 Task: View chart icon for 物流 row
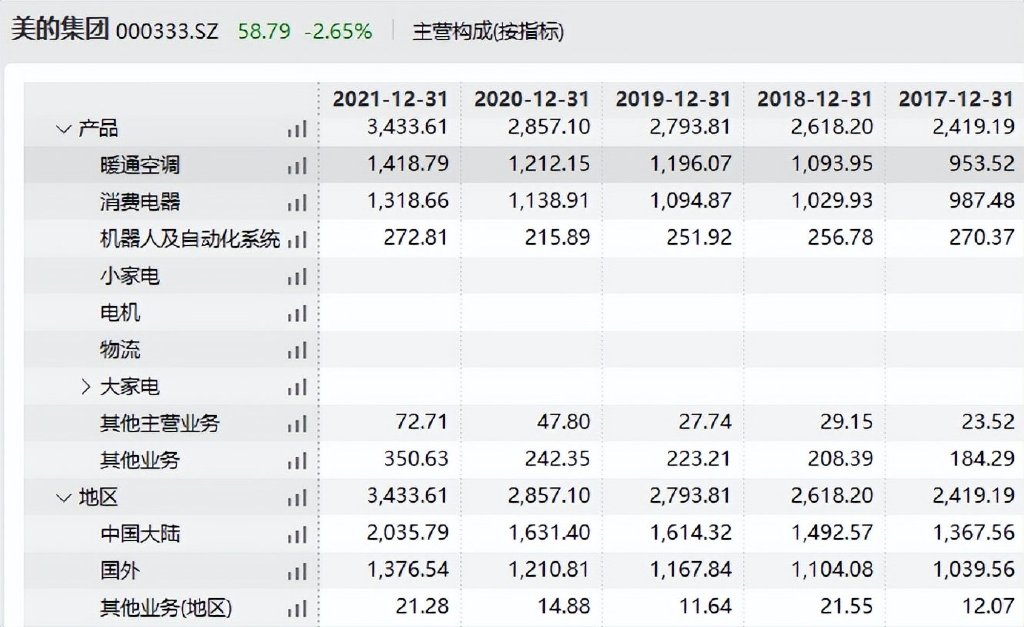(296, 351)
